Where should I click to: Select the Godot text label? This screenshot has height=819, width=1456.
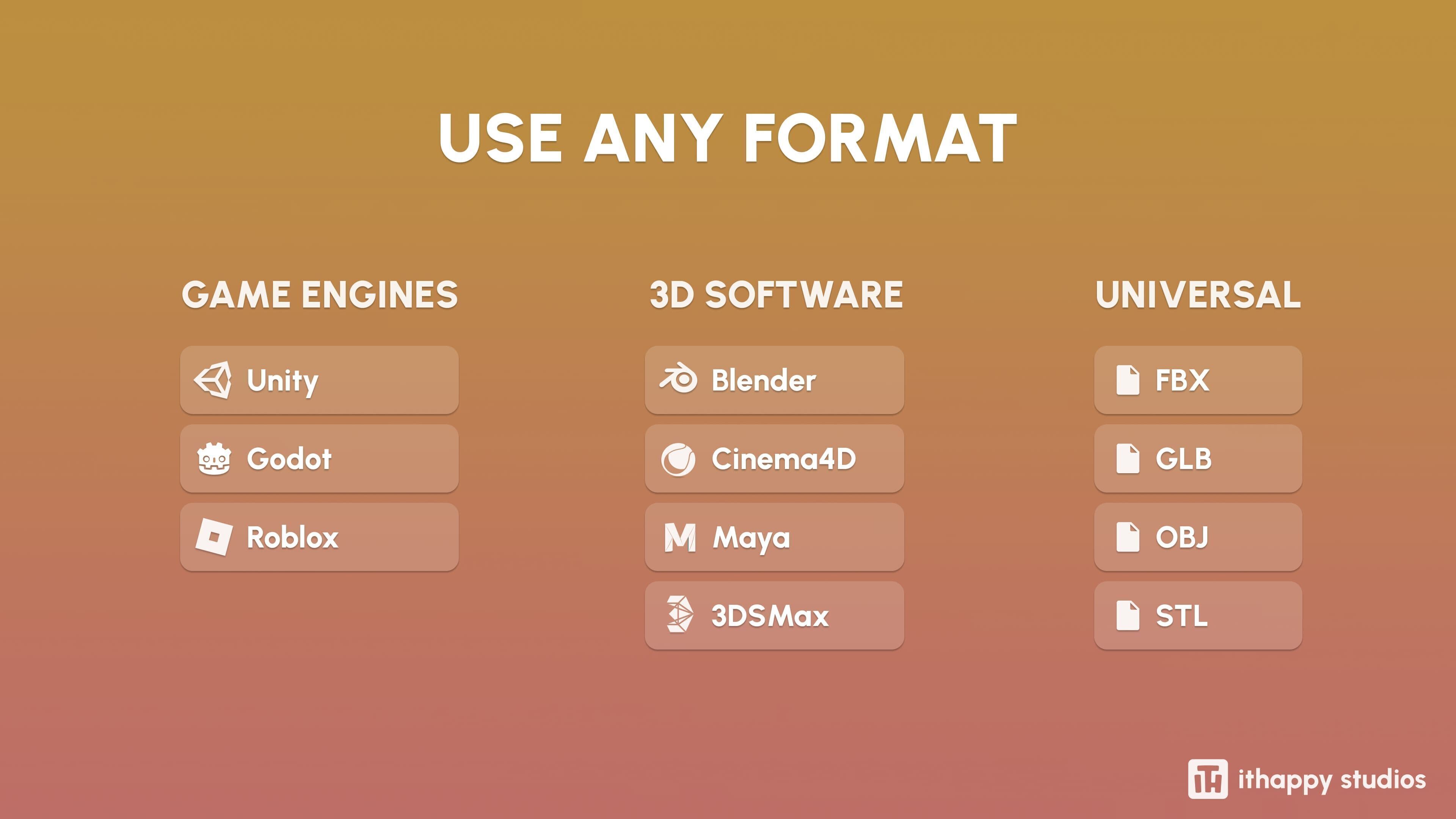(x=289, y=459)
